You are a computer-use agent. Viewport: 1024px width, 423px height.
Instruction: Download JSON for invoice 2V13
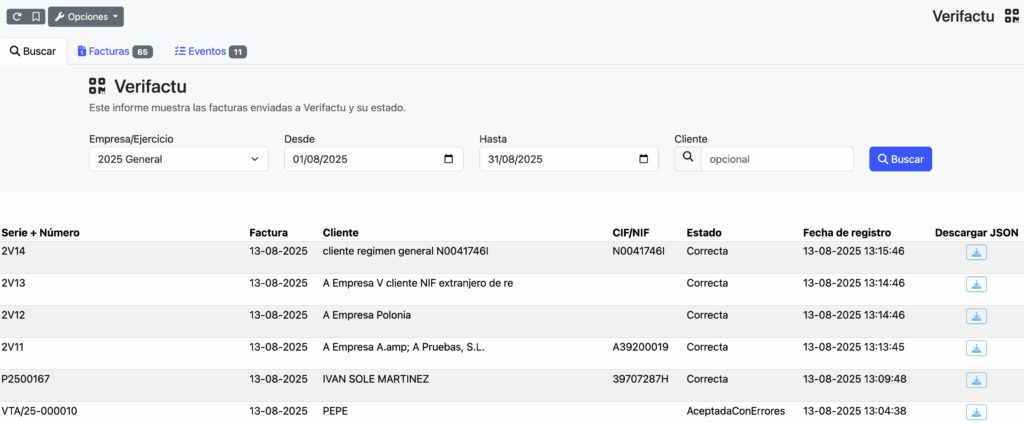976,284
